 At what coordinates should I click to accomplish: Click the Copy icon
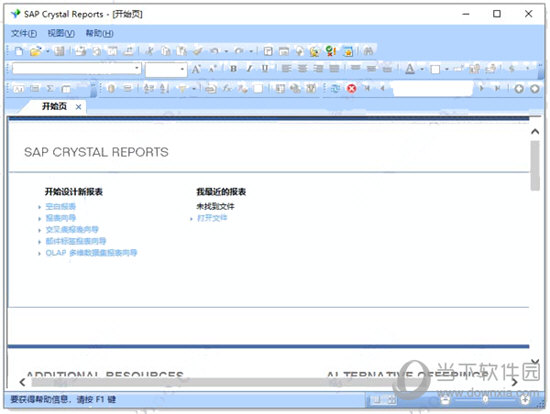[x=166, y=51]
